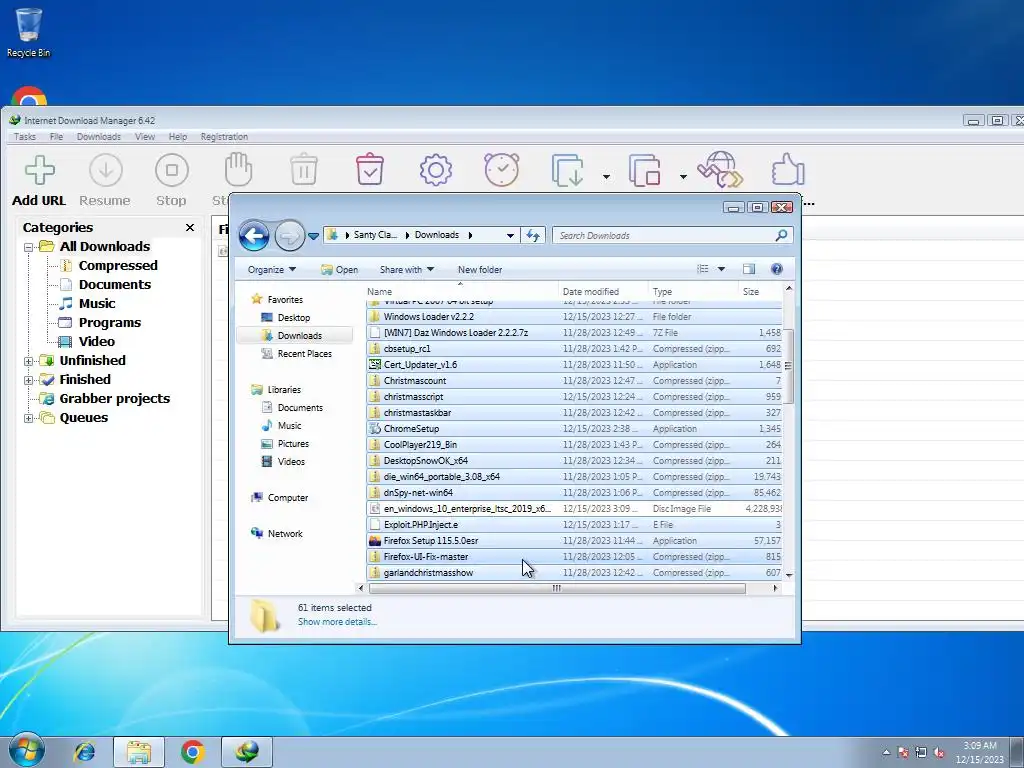Click the Windows Explorer taskbar button
1024x768 pixels.
coord(138,752)
